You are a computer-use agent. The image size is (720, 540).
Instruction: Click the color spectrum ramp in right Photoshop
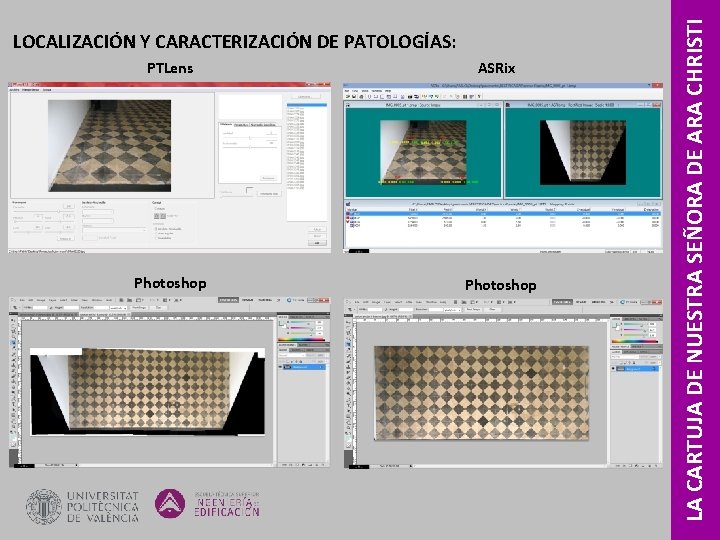point(635,341)
